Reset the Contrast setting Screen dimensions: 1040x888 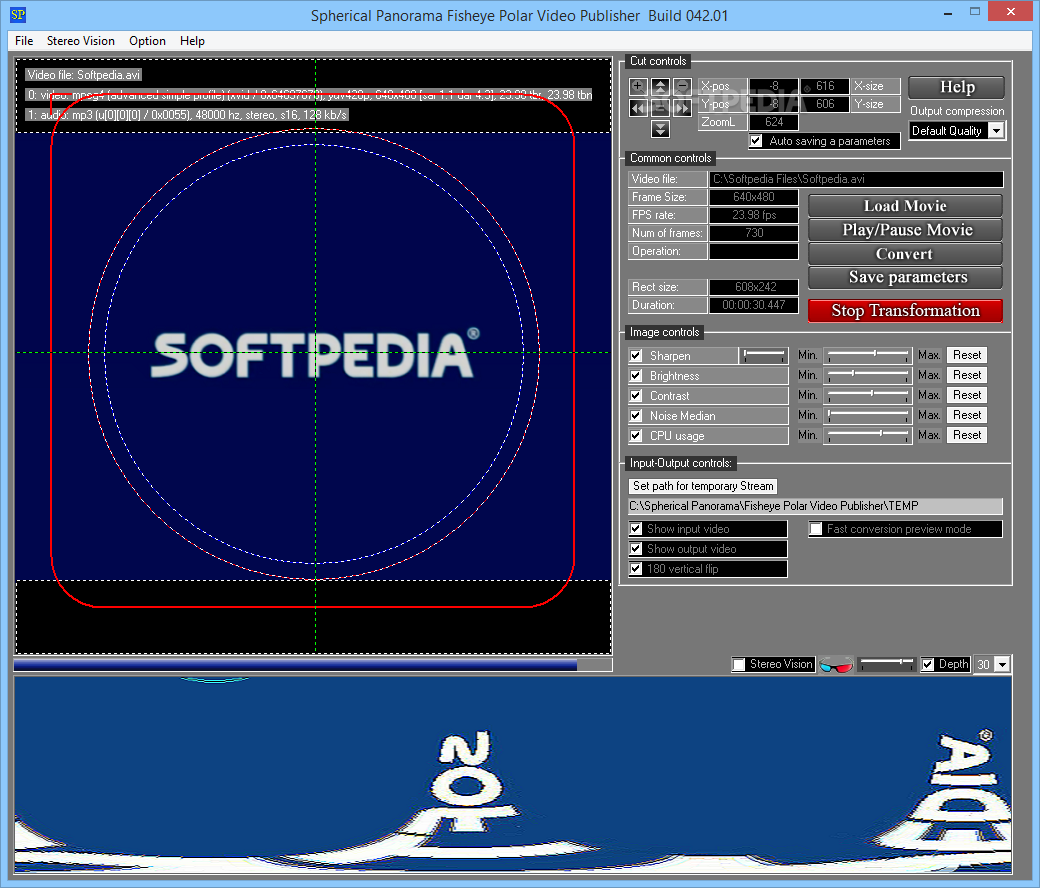[966, 395]
